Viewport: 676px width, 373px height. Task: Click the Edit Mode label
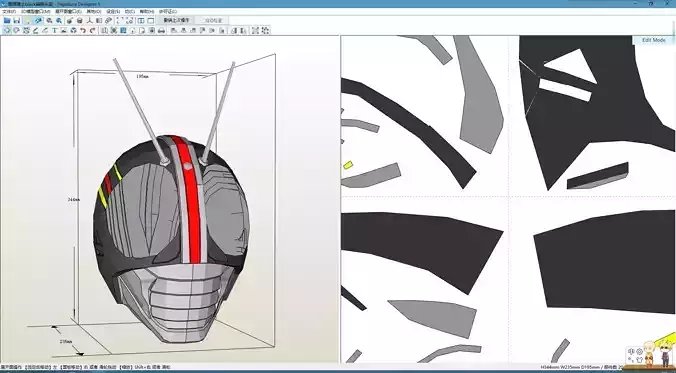(x=654, y=40)
